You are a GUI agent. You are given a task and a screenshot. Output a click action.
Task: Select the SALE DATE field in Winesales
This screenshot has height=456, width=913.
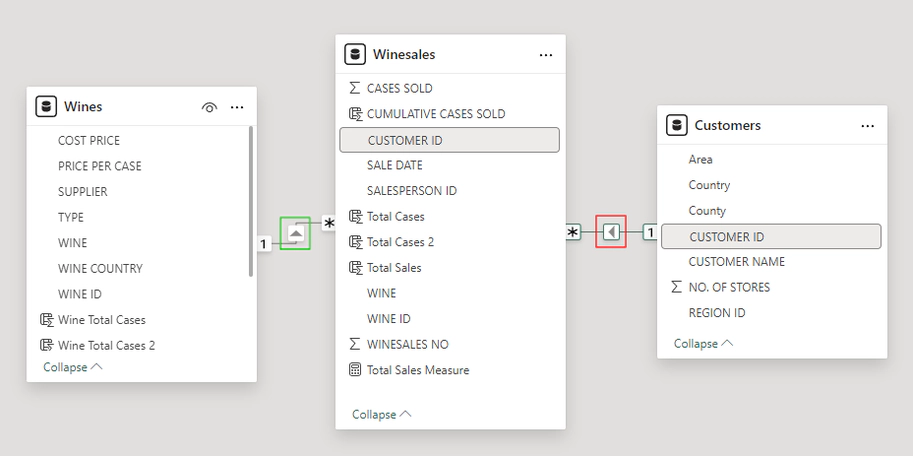click(394, 165)
